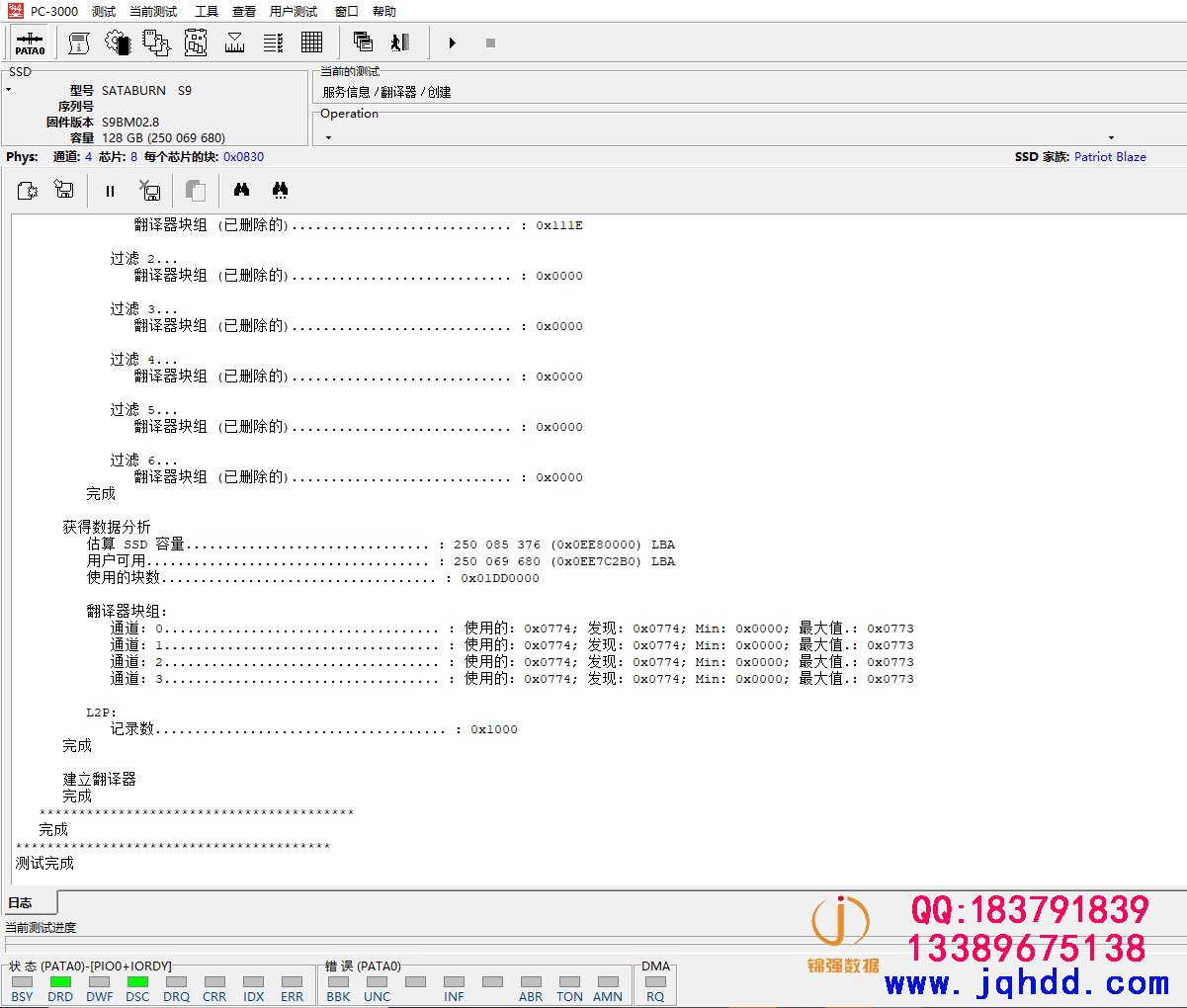This screenshot has width=1187, height=1008.
Task: Click the 通道: 0 log row
Action: 512,629
